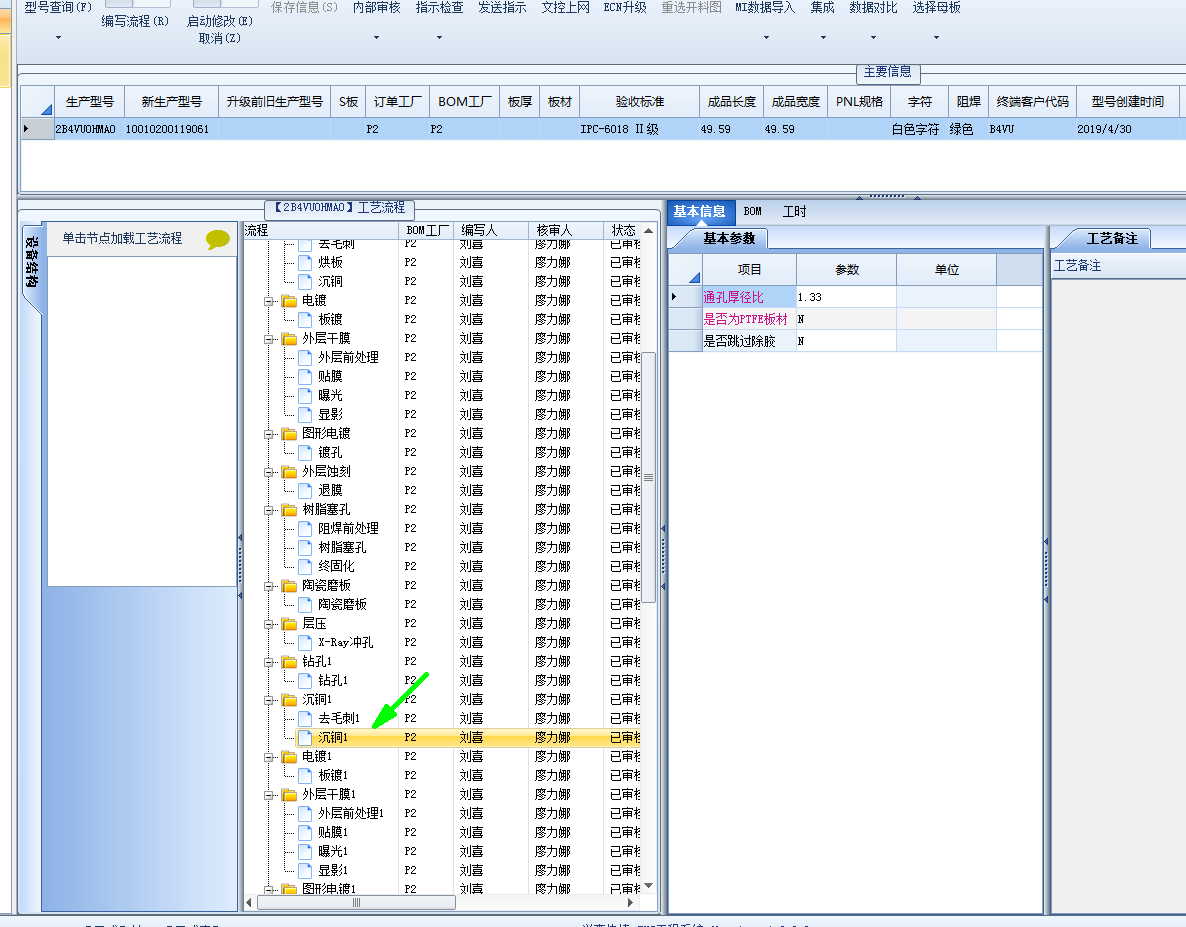Screen dimensions: 1186x927
Task: Click the folder icon beside 图形电镀
Action: [289, 434]
